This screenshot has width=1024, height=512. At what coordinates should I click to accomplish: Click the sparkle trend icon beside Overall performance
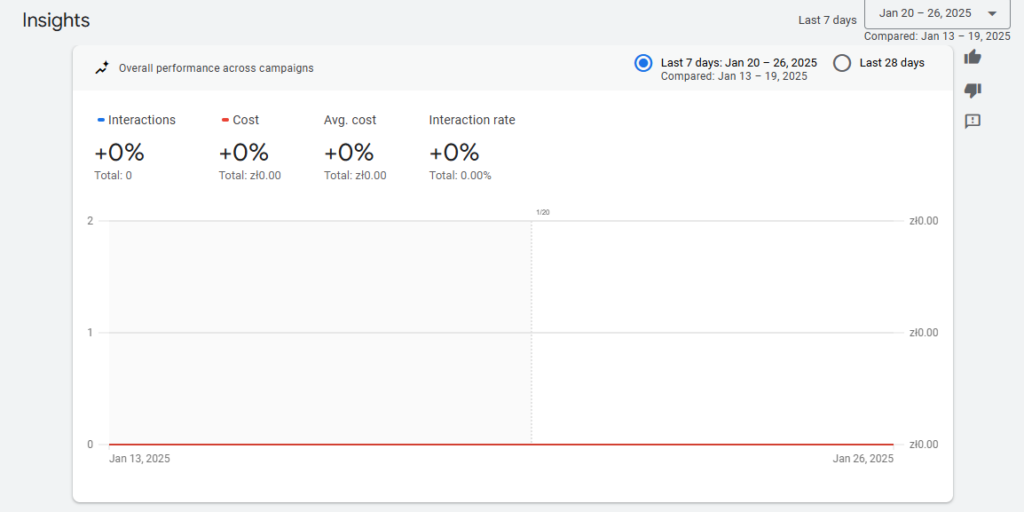coord(102,68)
